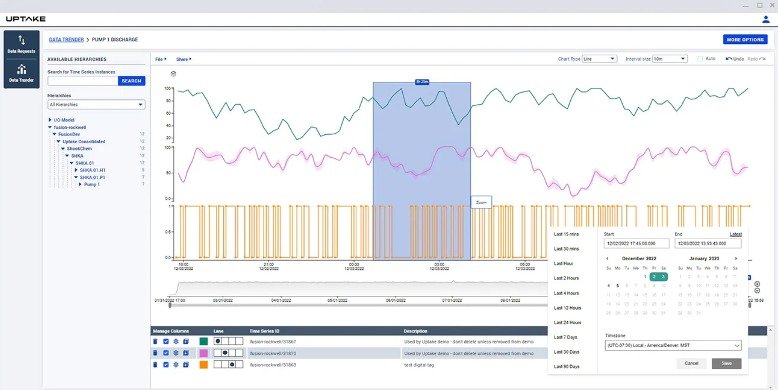The height and width of the screenshot is (390, 778).
Task: Save the date range selection
Action: [726, 363]
